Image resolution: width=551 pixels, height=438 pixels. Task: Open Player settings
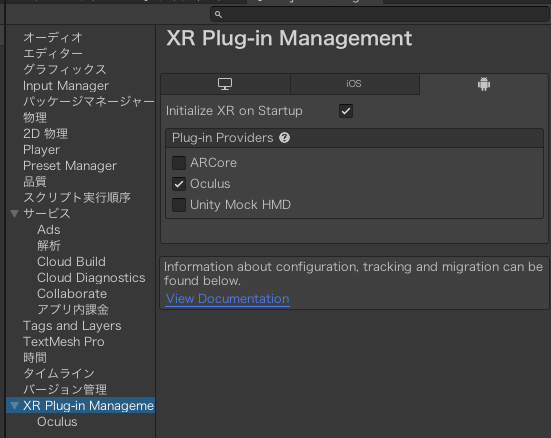click(41, 150)
